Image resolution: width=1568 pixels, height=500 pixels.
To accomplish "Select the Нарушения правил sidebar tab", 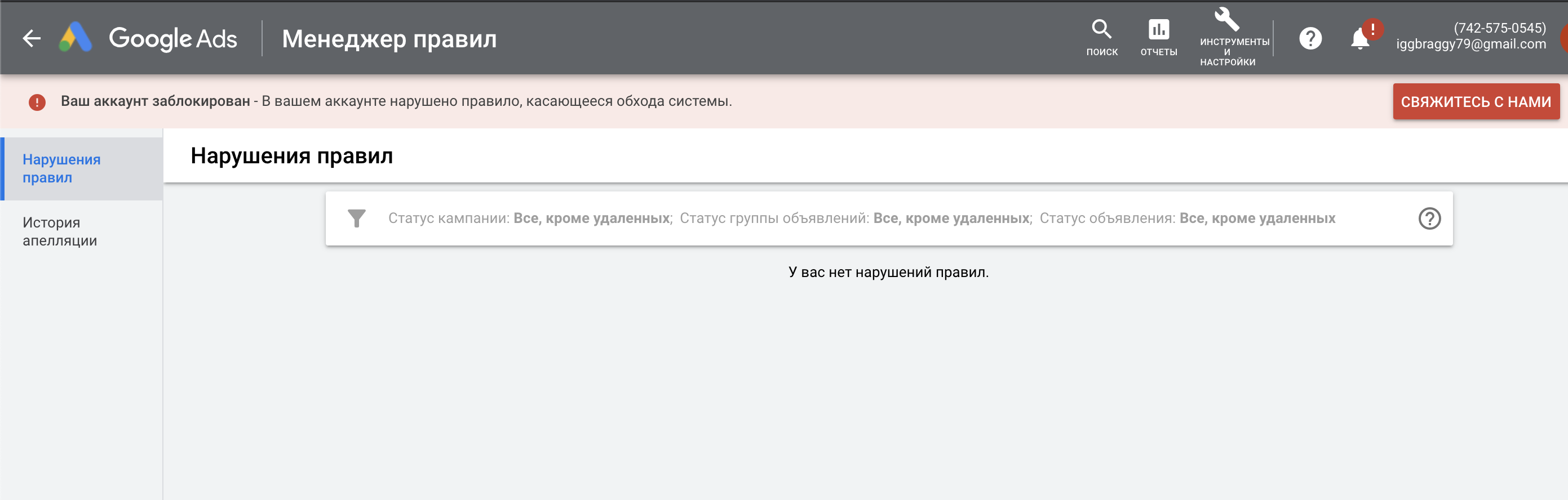I will tap(82, 168).
